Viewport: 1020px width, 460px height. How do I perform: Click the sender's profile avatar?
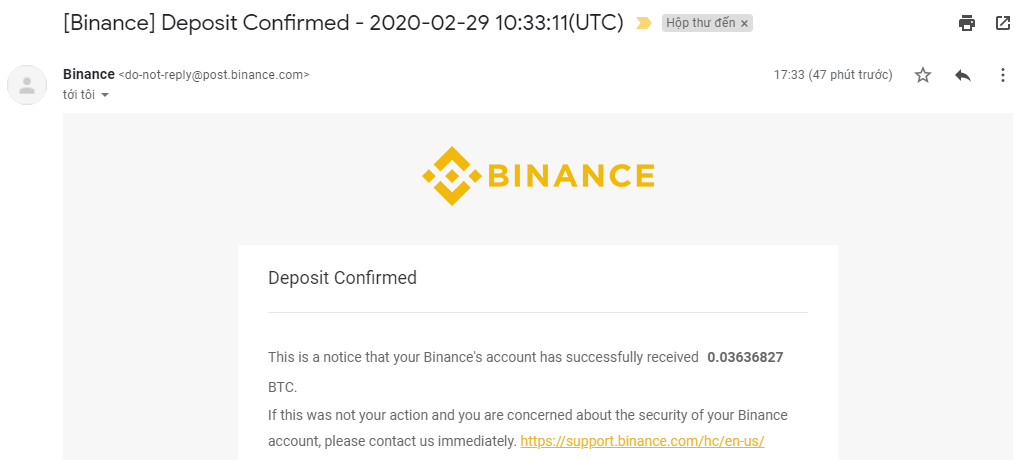pos(27,85)
